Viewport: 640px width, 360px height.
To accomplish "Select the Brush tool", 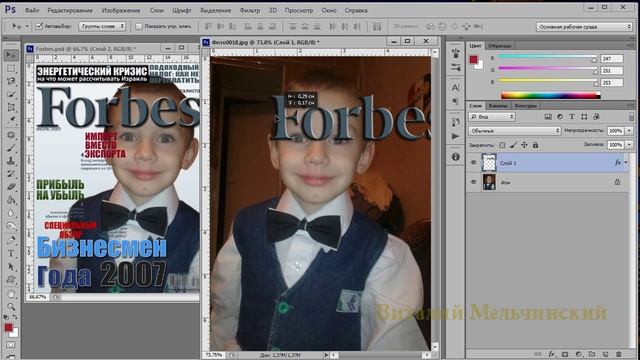I will click(x=11, y=148).
